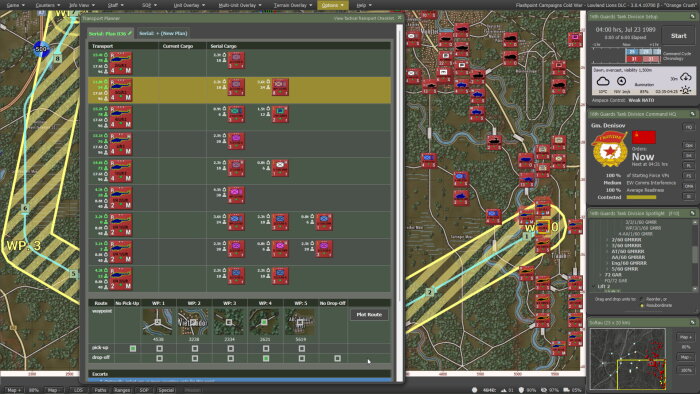
Task: Enable drop-off at WP: 5
Action: [302, 358]
